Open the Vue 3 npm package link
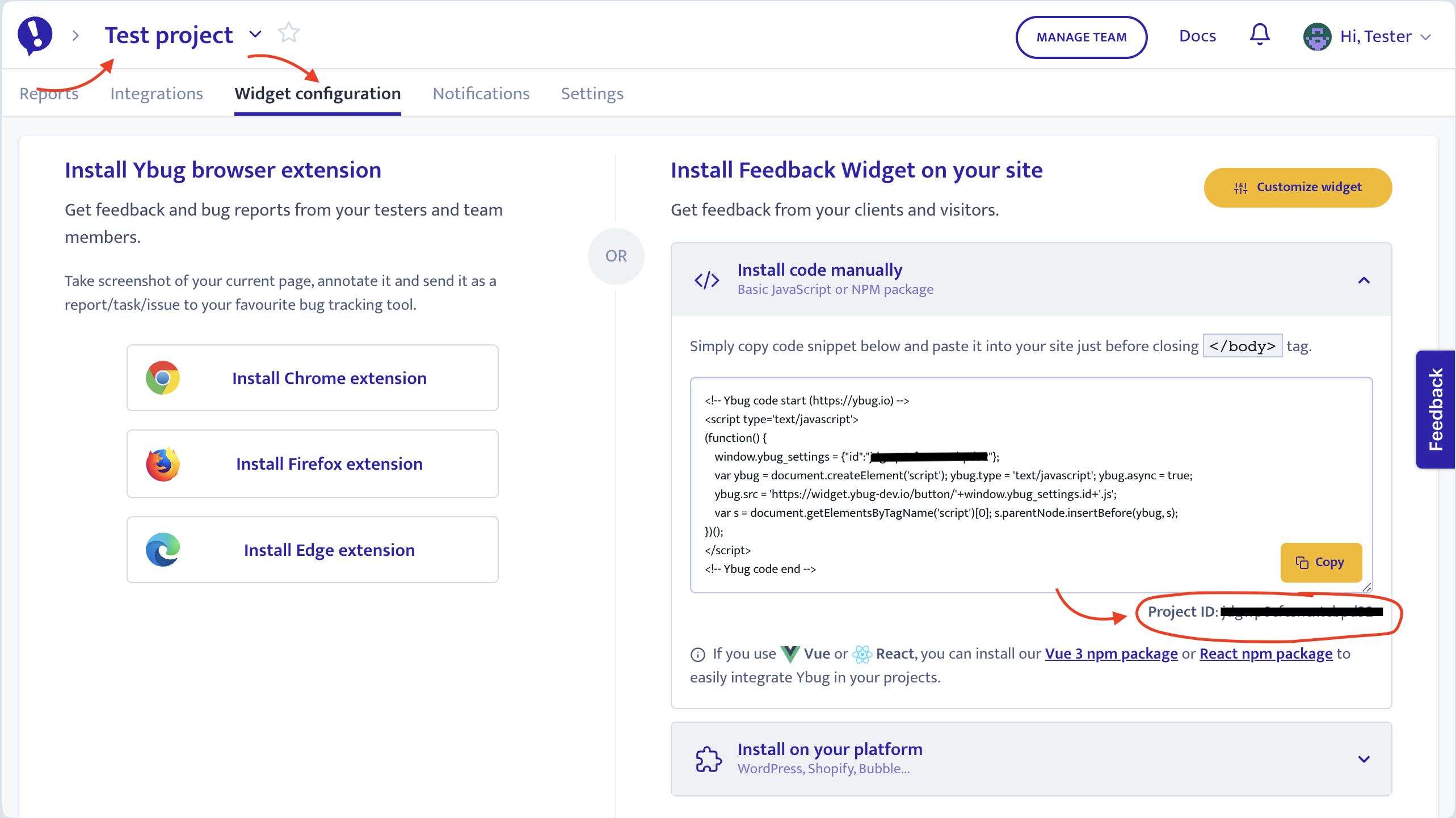Image resolution: width=1456 pixels, height=818 pixels. 1111,653
